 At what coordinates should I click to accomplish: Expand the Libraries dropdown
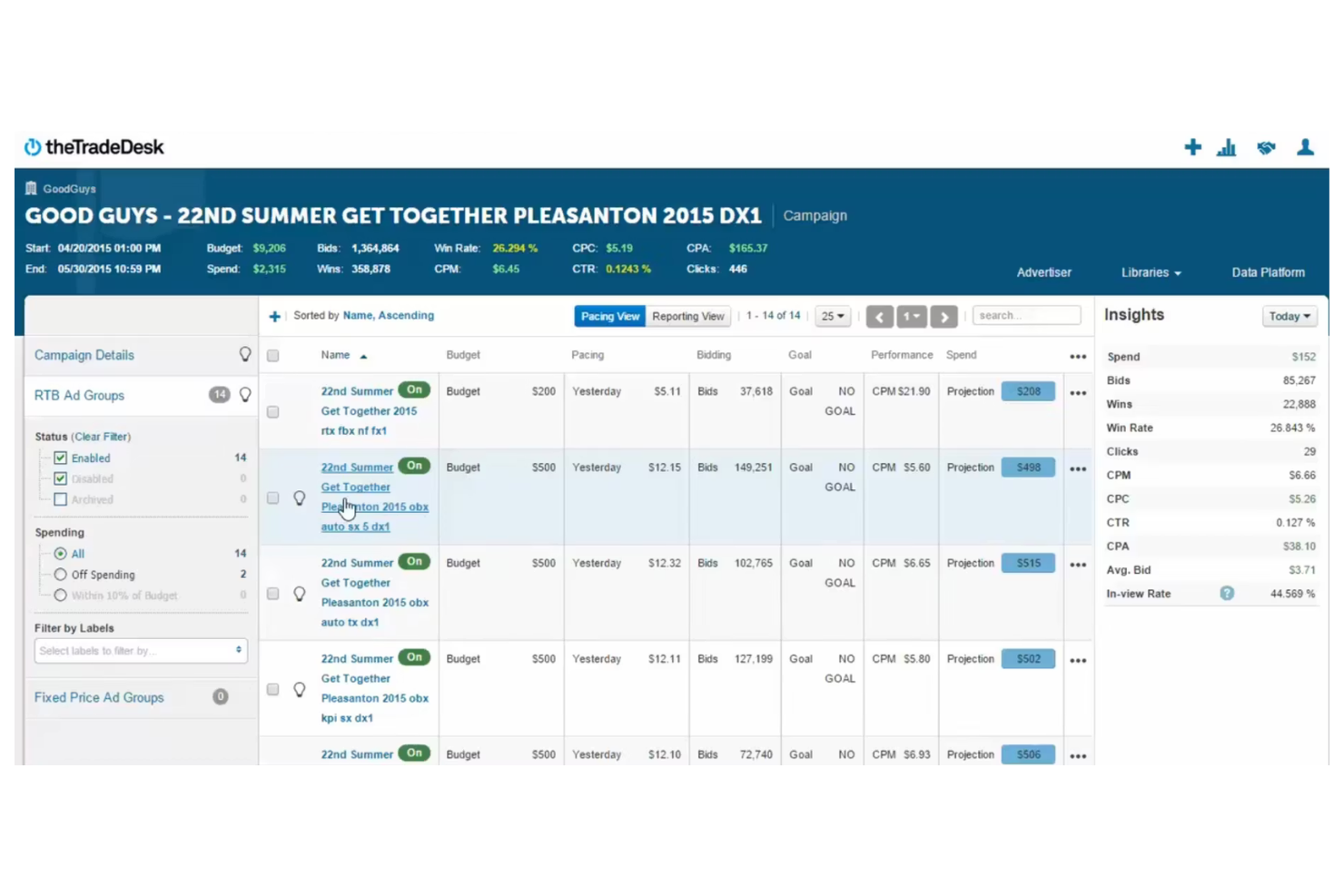(1150, 271)
